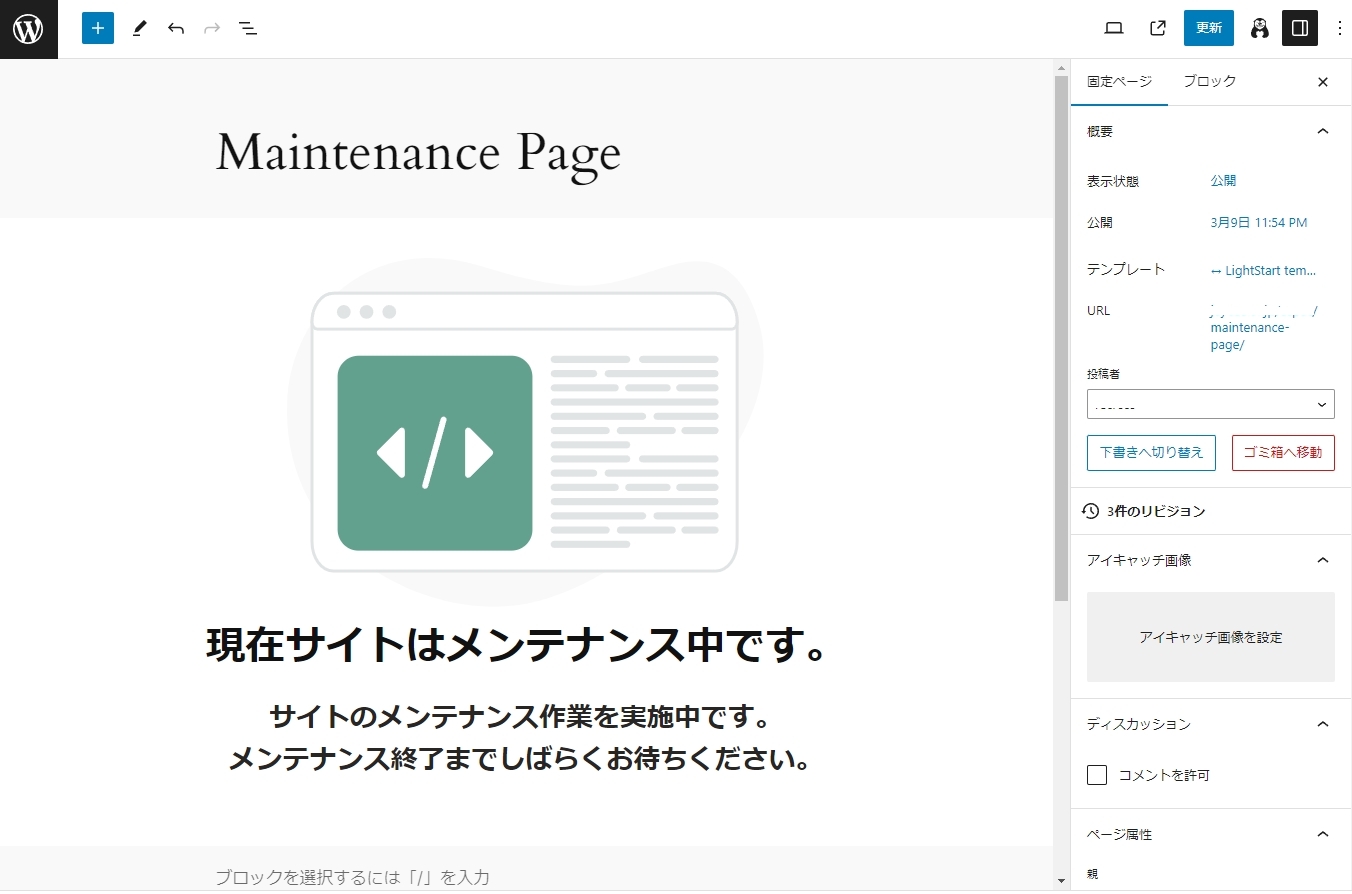Click the WordPress logo icon
1352x894 pixels.
28,29
